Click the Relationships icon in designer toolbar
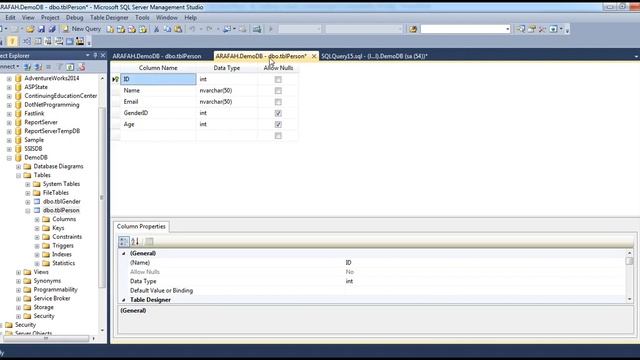 pyautogui.click(x=27, y=41)
